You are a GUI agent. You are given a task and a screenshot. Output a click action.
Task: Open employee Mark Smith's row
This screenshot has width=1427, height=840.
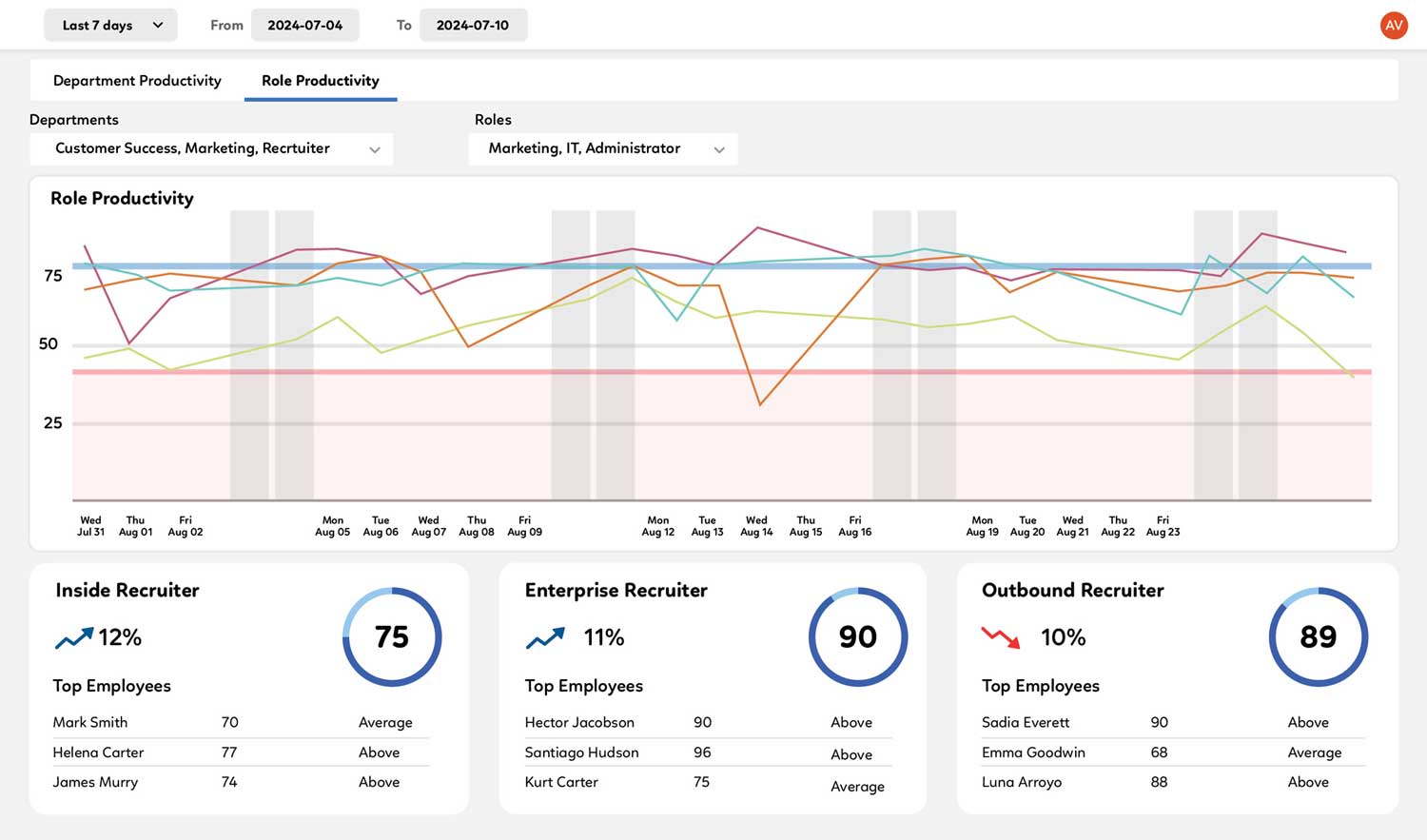90,722
